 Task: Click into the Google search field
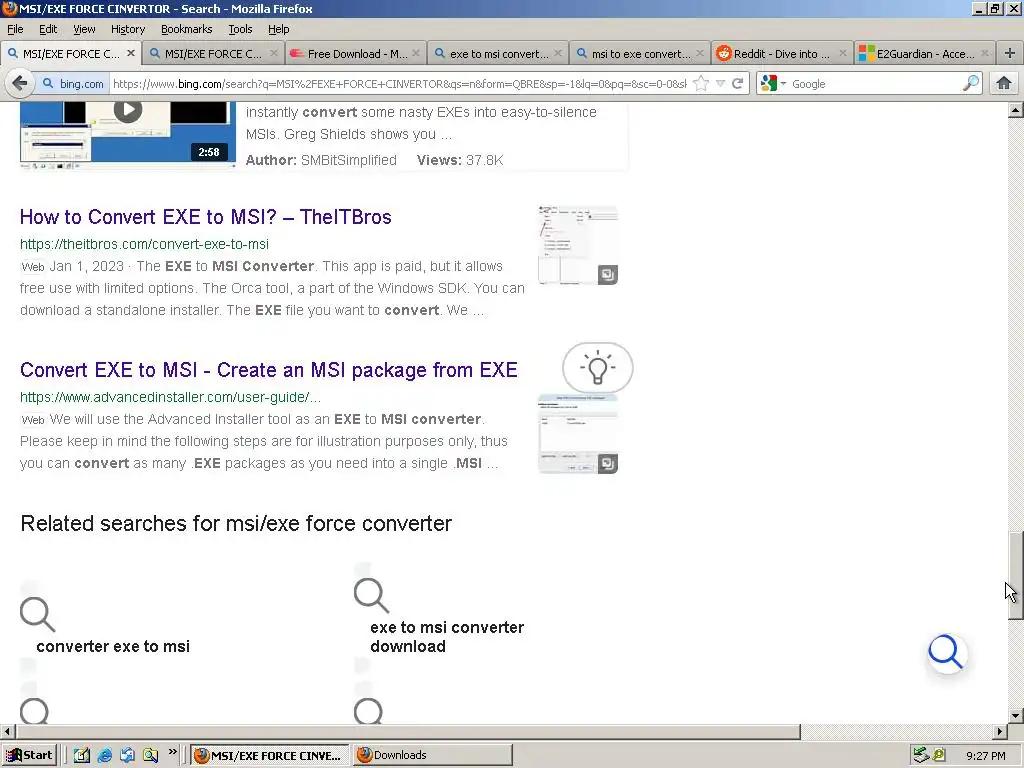[875, 84]
